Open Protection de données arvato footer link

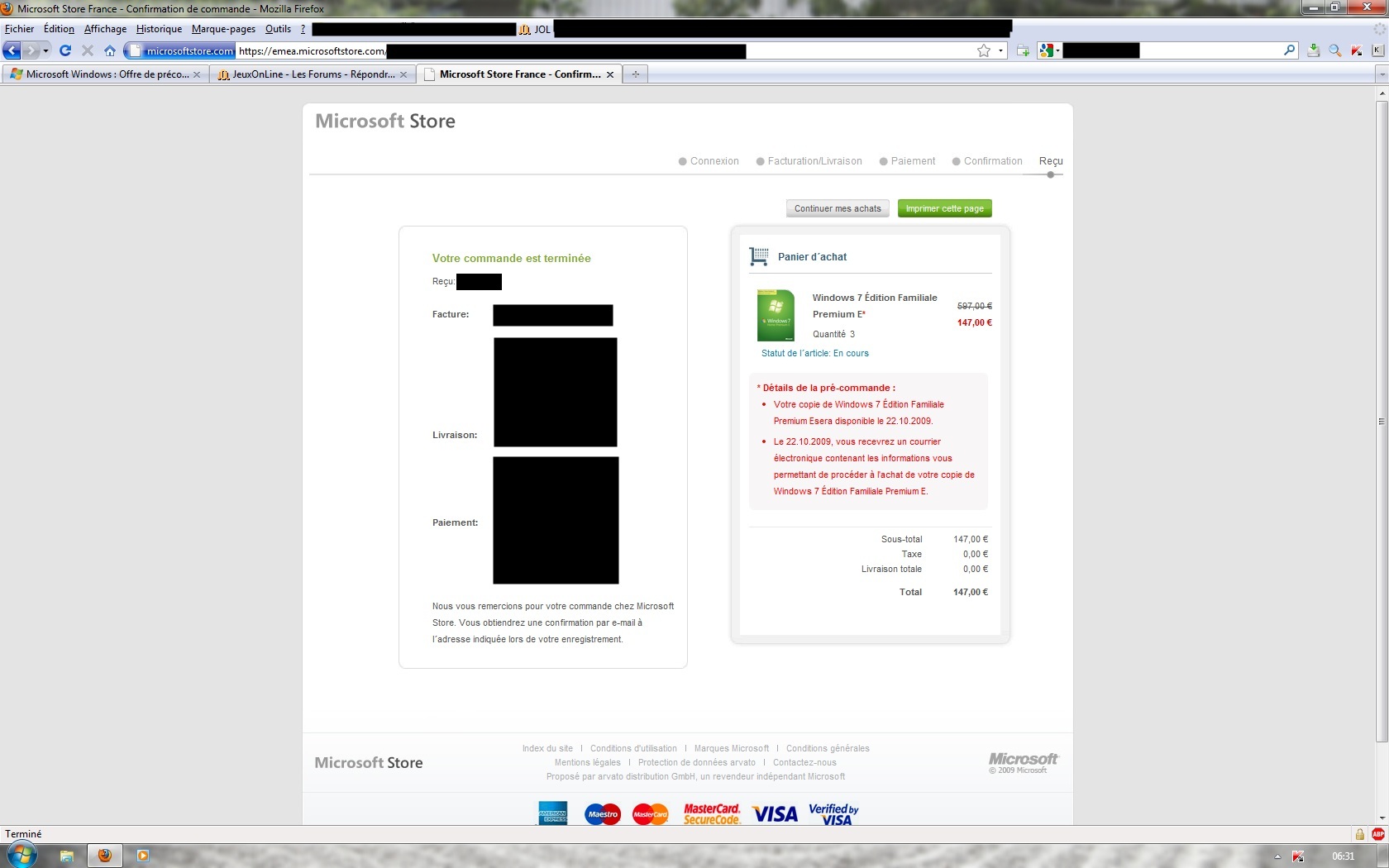pyautogui.click(x=697, y=763)
